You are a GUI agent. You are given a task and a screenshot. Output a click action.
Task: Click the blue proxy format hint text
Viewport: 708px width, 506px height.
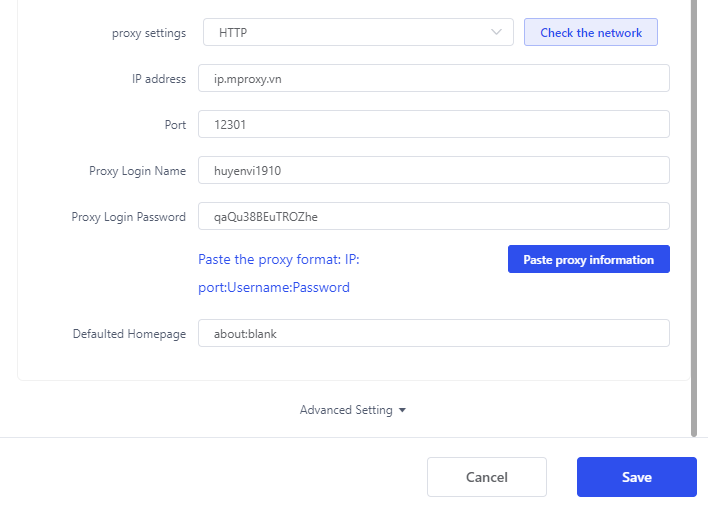(x=278, y=273)
